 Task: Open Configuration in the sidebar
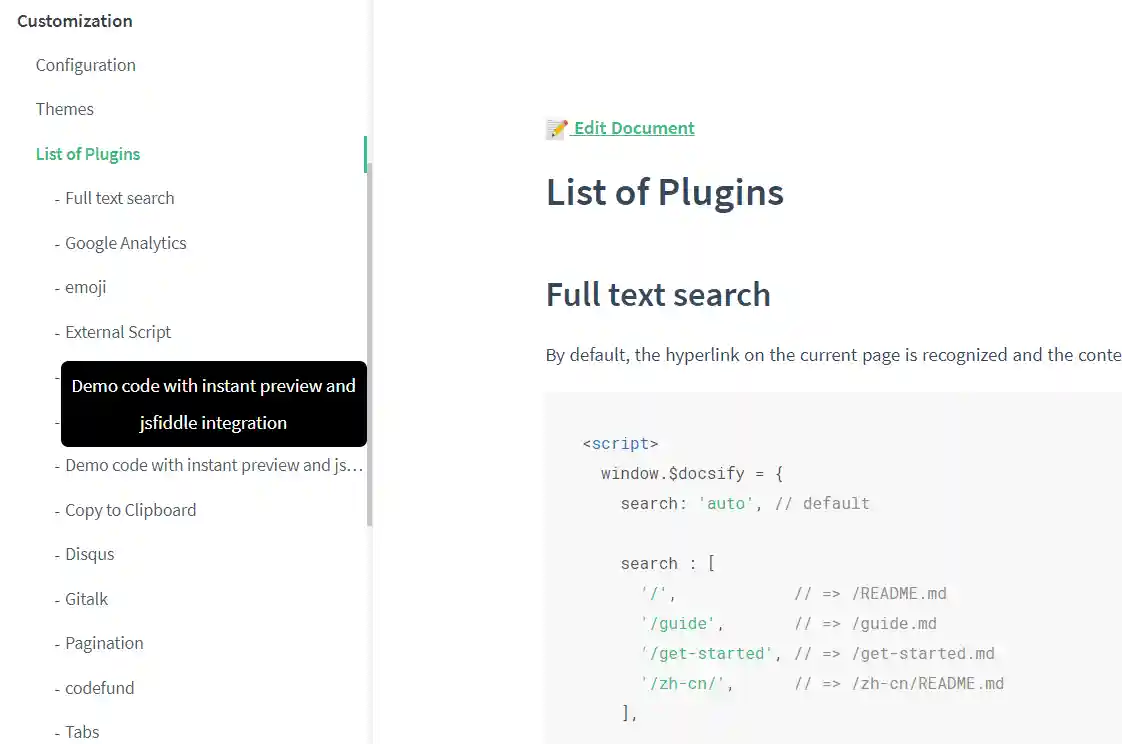[x=86, y=65]
